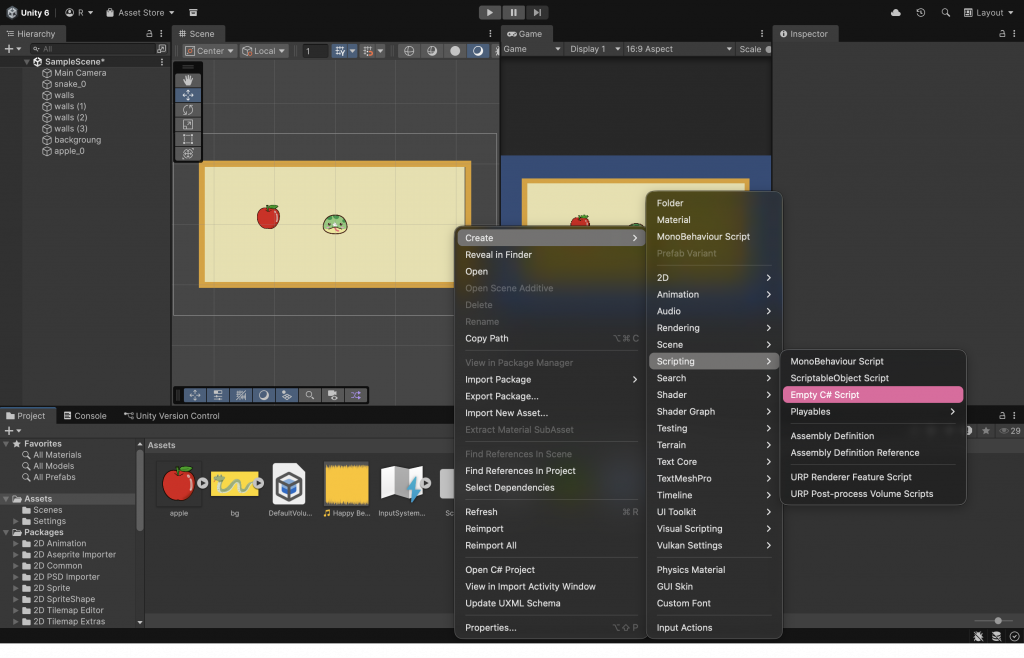The image size is (1024, 658).
Task: Switch to wireframe draw mode icon
Action: [x=409, y=51]
